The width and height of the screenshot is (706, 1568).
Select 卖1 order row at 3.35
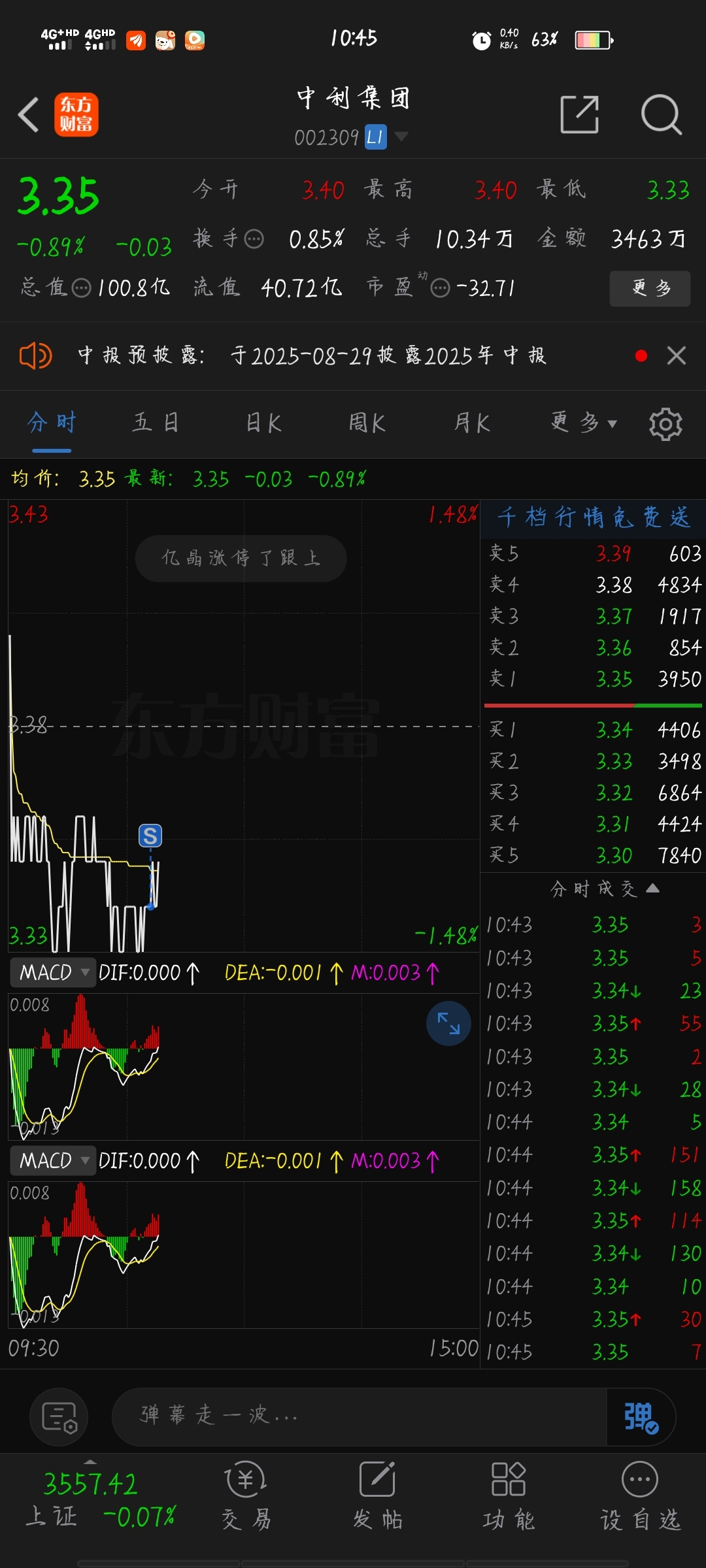point(594,679)
